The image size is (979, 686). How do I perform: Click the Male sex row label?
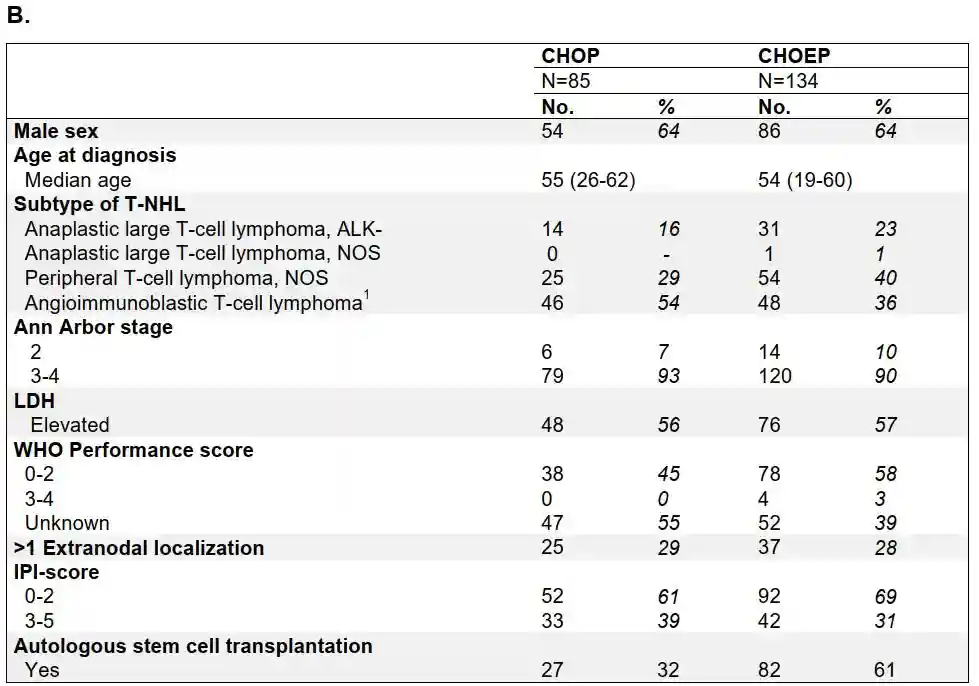[56, 131]
